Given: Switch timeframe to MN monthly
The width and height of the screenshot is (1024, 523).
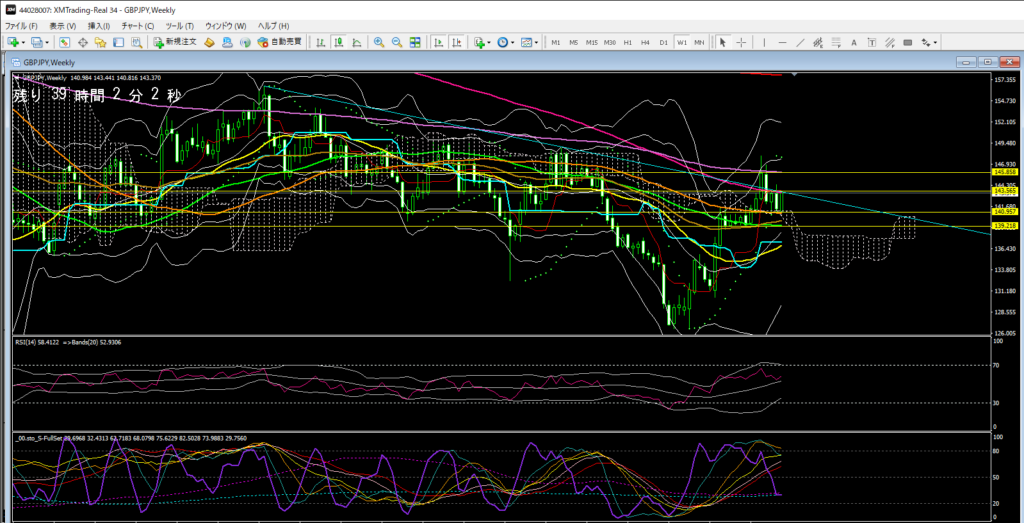Looking at the screenshot, I should pos(699,42).
